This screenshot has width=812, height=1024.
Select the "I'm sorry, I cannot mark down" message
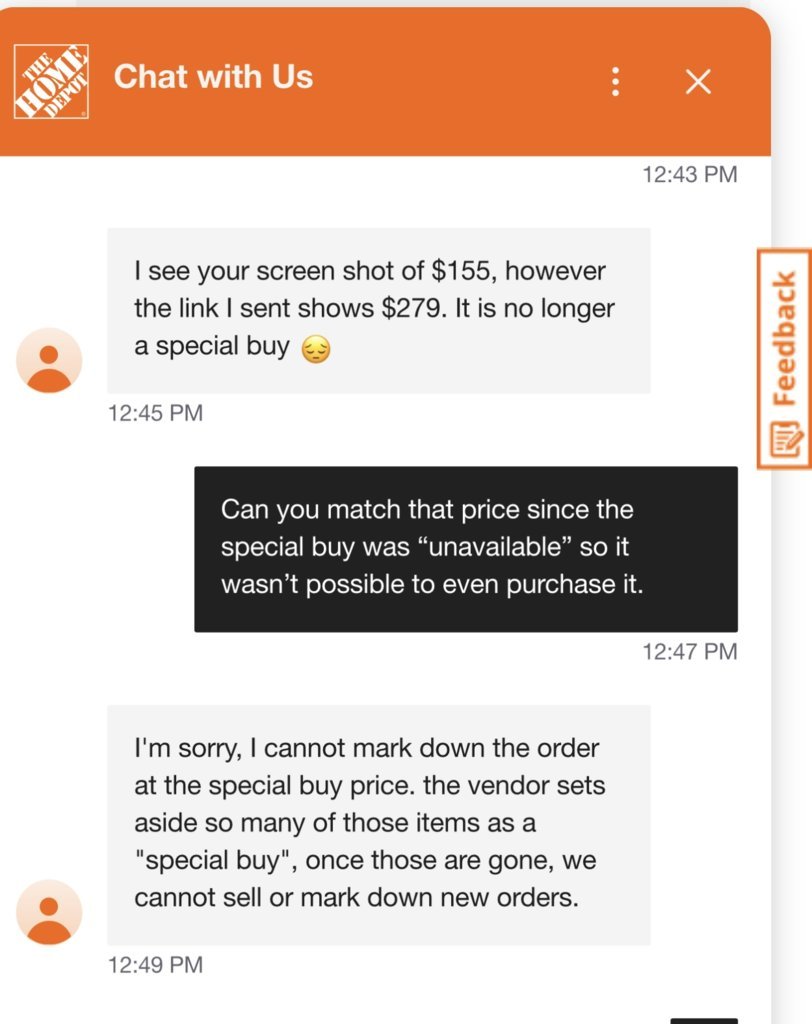[x=379, y=825]
